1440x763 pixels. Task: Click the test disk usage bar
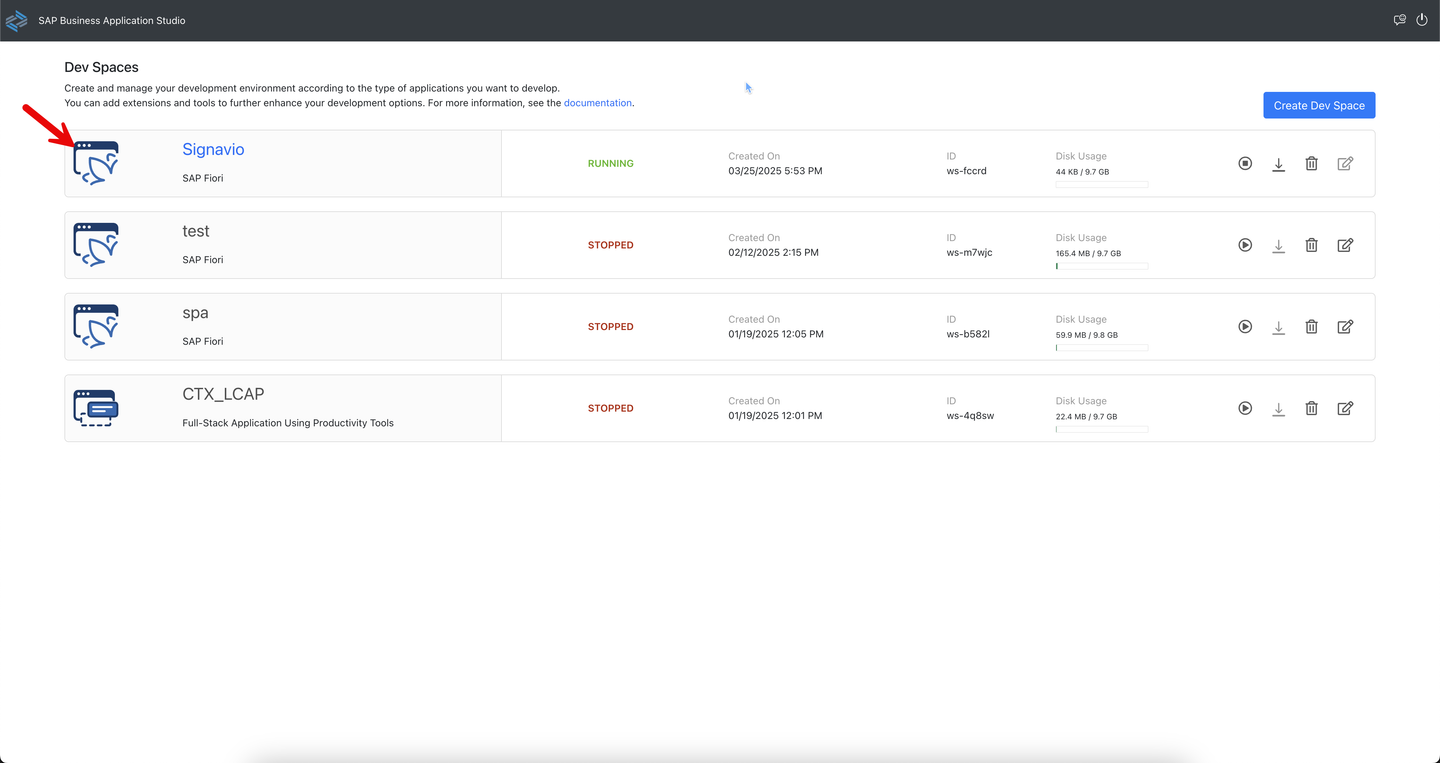click(x=1102, y=267)
